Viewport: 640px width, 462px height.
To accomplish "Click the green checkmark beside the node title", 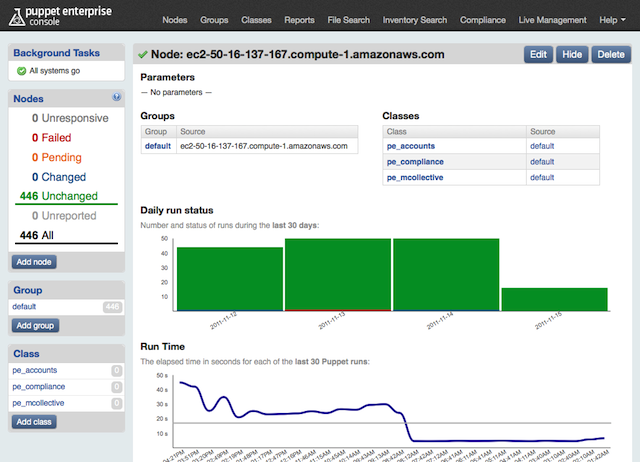I will coord(145,54).
